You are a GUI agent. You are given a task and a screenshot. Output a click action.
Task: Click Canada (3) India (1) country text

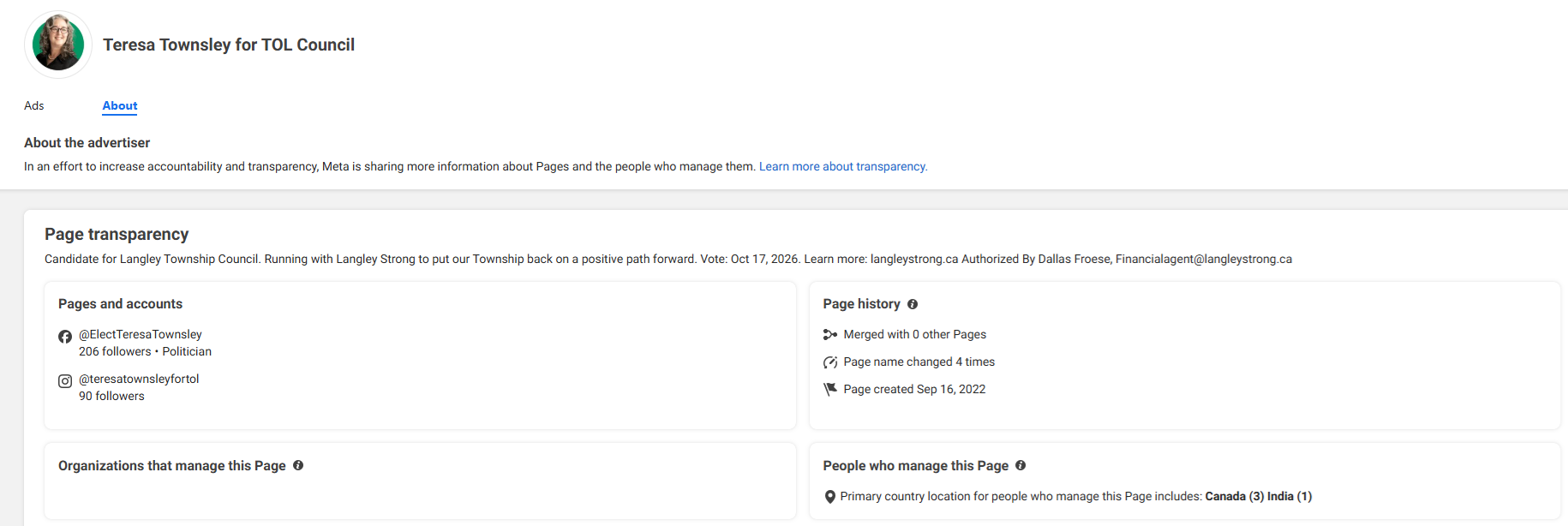pyautogui.click(x=1258, y=496)
